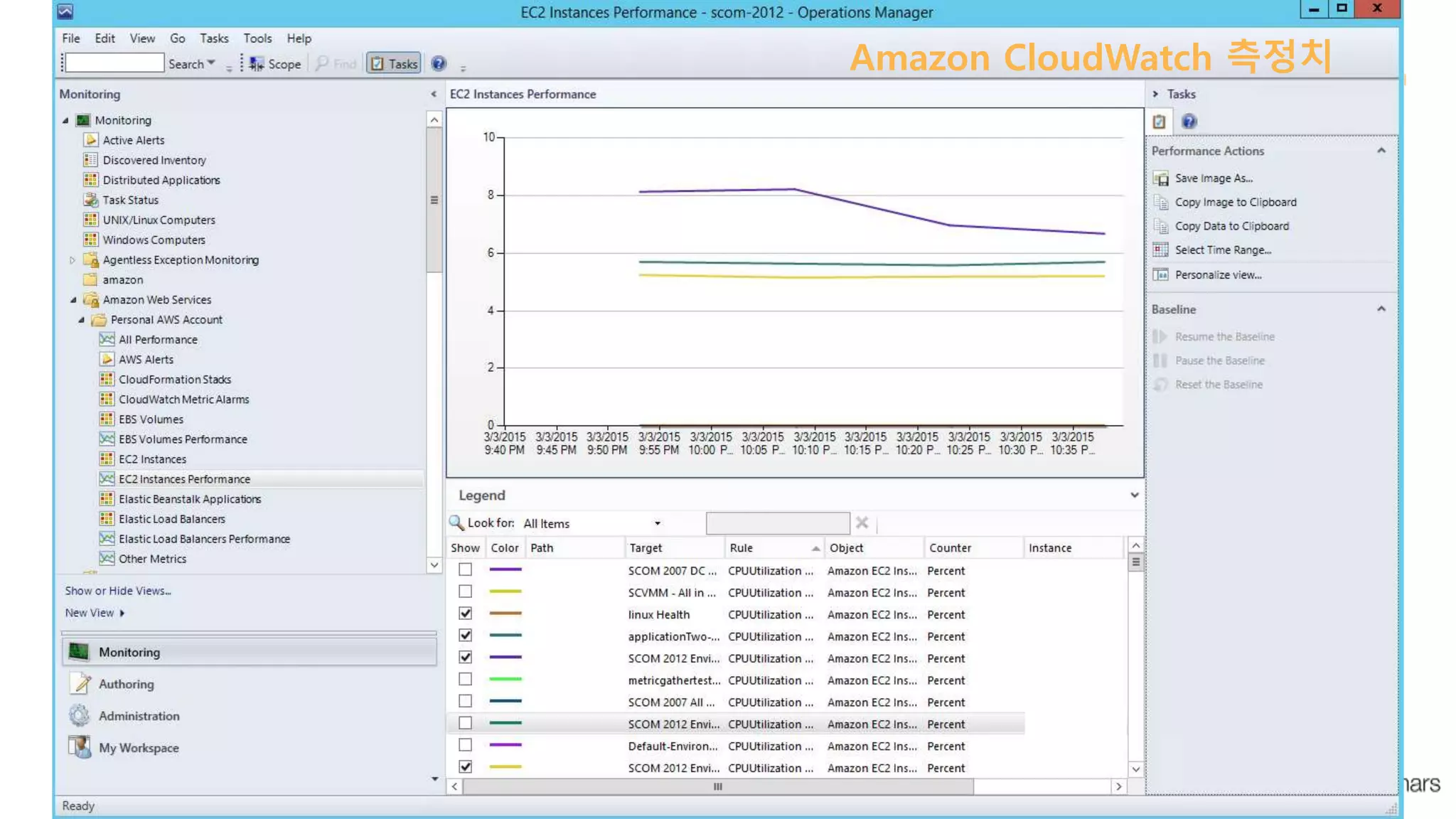Click the All Performance chart icon
Image resolution: width=1456 pixels, height=819 pixels.
pyautogui.click(x=107, y=339)
